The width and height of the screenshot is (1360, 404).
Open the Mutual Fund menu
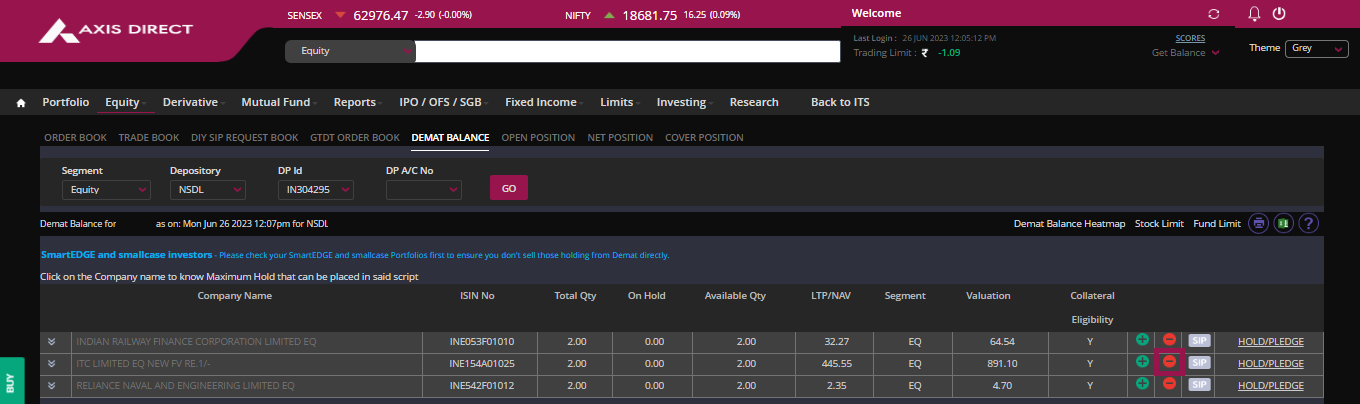[278, 102]
